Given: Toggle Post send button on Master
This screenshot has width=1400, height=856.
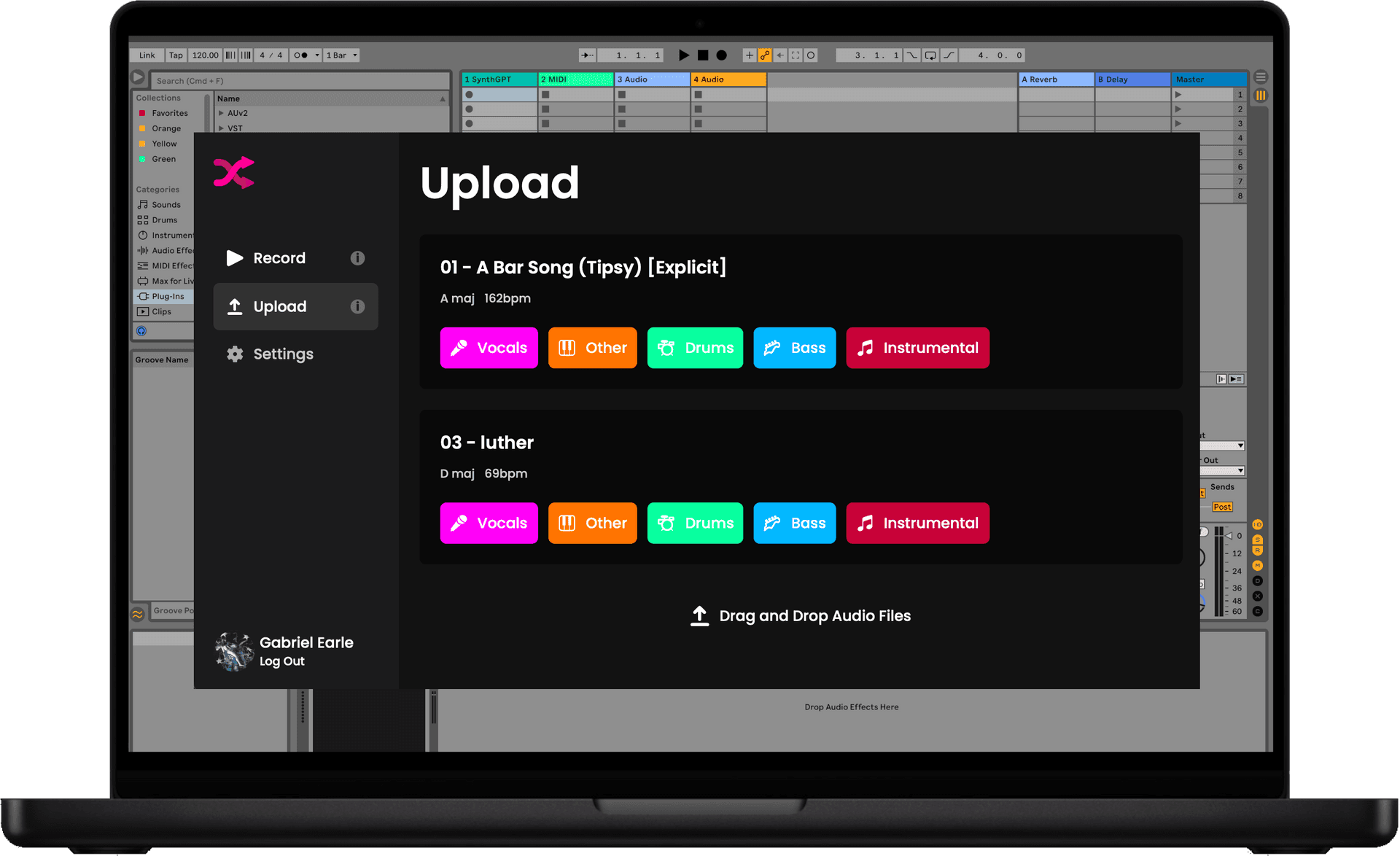Looking at the screenshot, I should (1222, 507).
